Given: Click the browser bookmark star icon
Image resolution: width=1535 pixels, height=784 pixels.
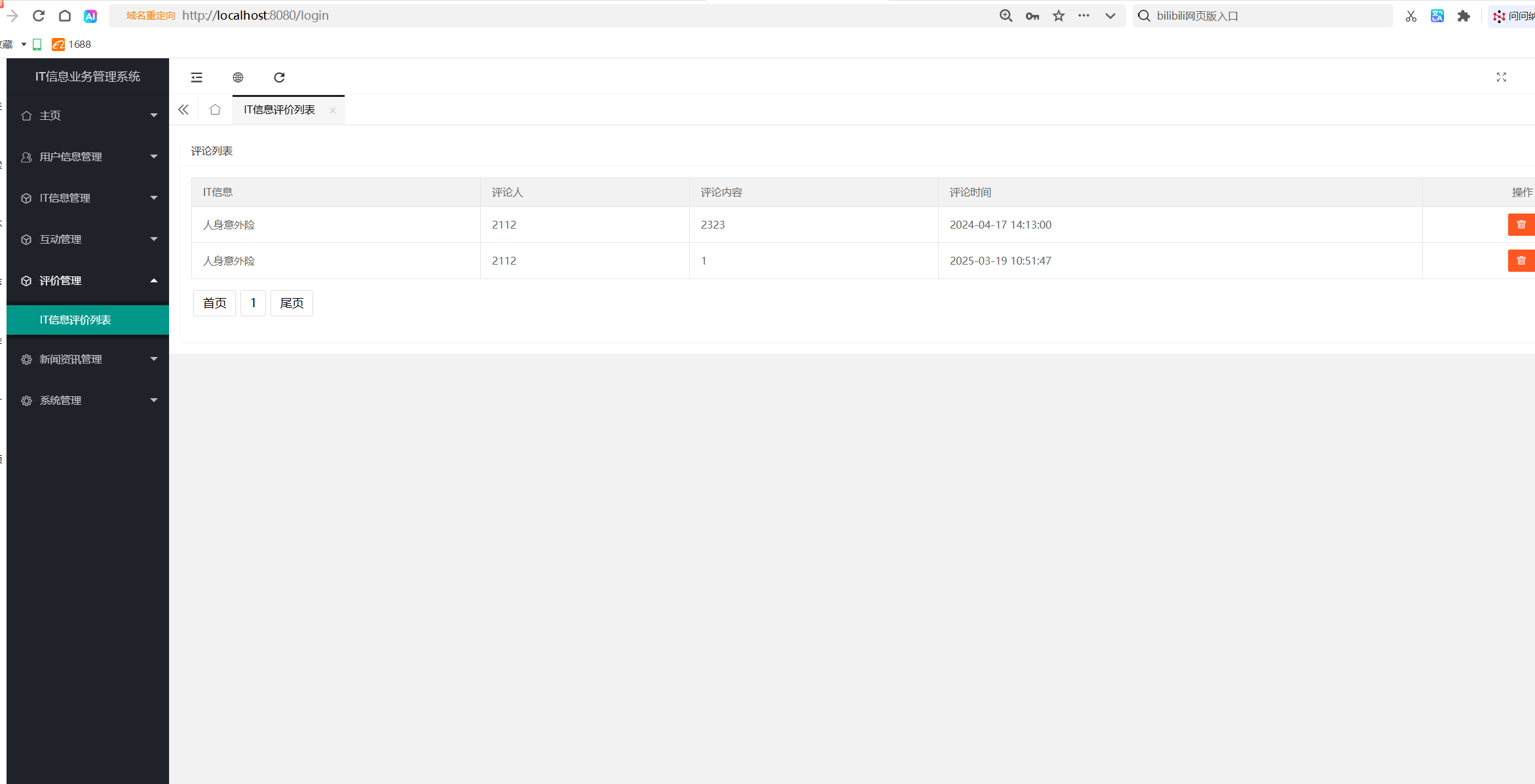Looking at the screenshot, I should [1059, 16].
